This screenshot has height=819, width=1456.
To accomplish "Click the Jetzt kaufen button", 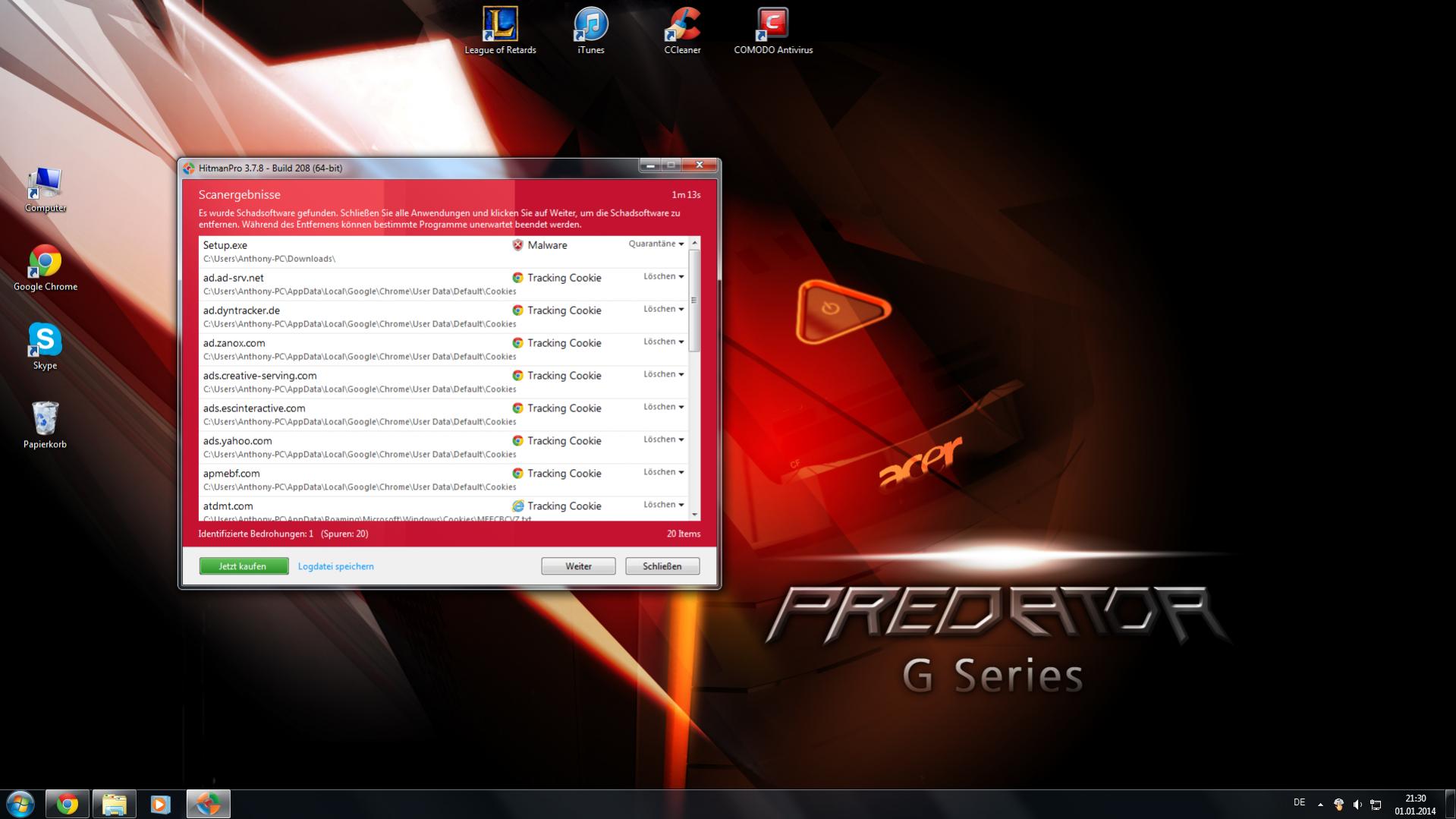I will [244, 566].
